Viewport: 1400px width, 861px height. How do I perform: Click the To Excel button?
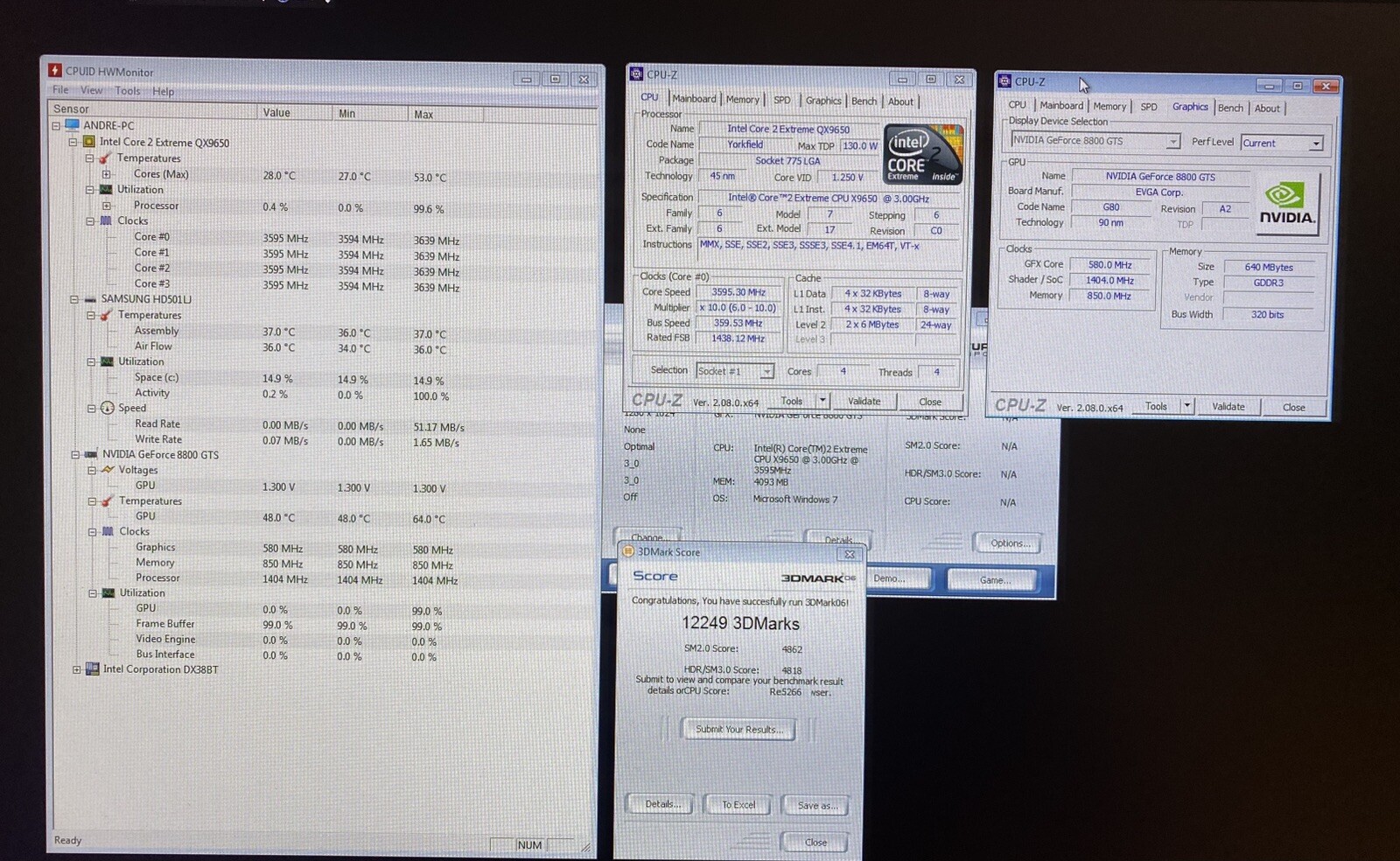pyautogui.click(x=738, y=805)
